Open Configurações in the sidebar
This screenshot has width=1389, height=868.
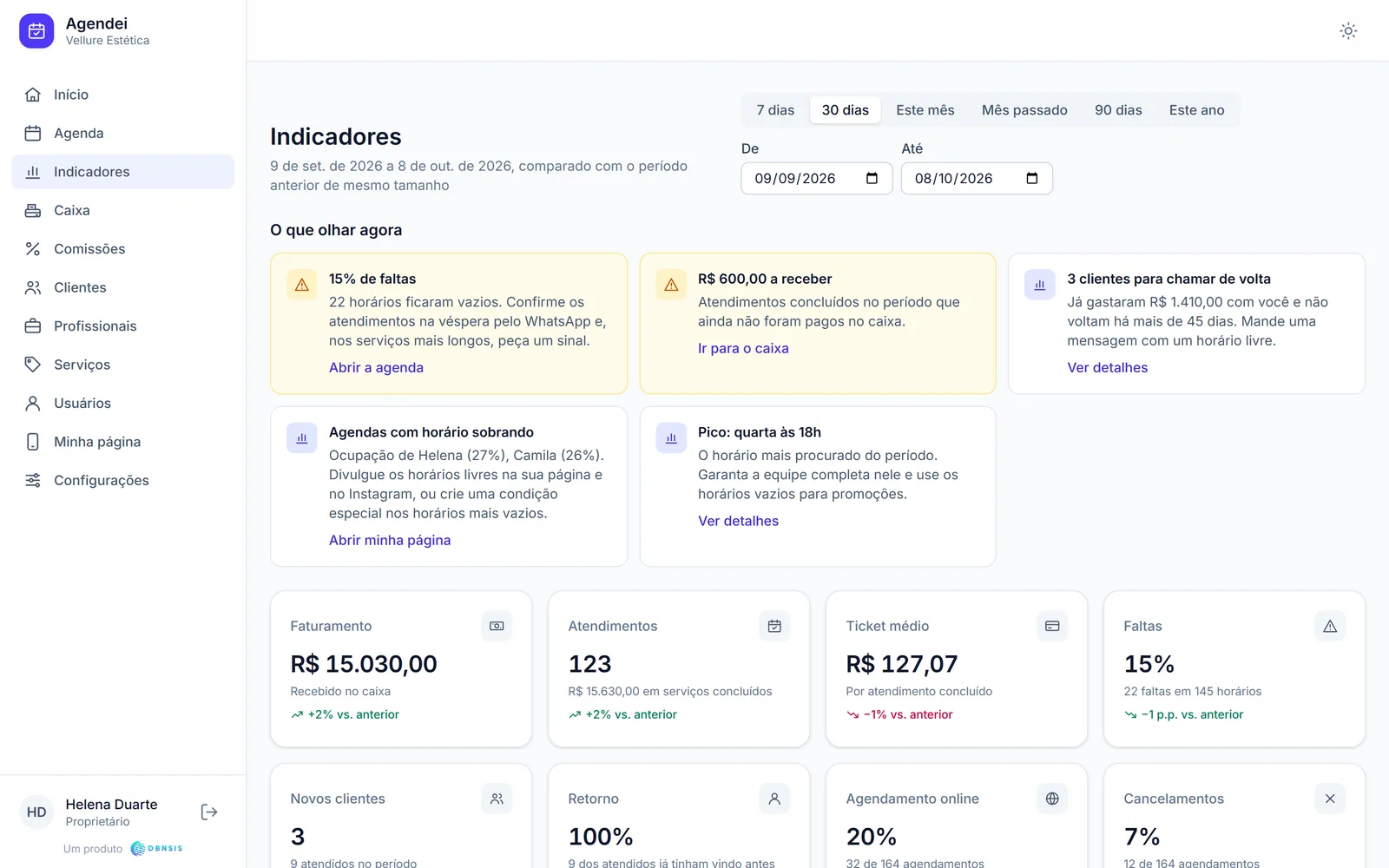coord(123,480)
